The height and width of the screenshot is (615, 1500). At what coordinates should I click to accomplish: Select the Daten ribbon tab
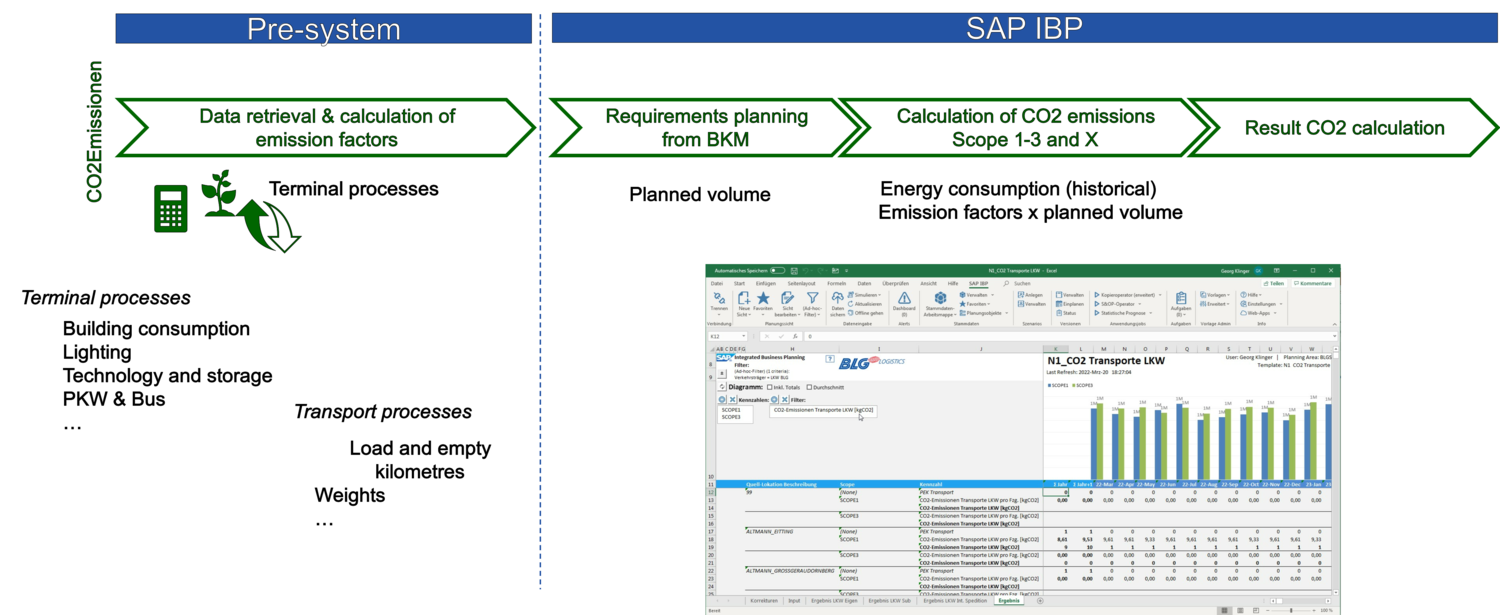865,284
